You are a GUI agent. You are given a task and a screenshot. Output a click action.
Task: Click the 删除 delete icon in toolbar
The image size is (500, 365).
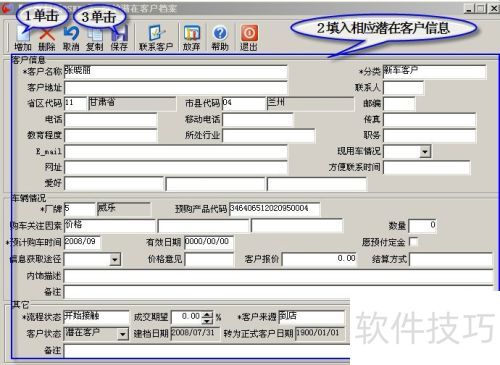click(47, 35)
